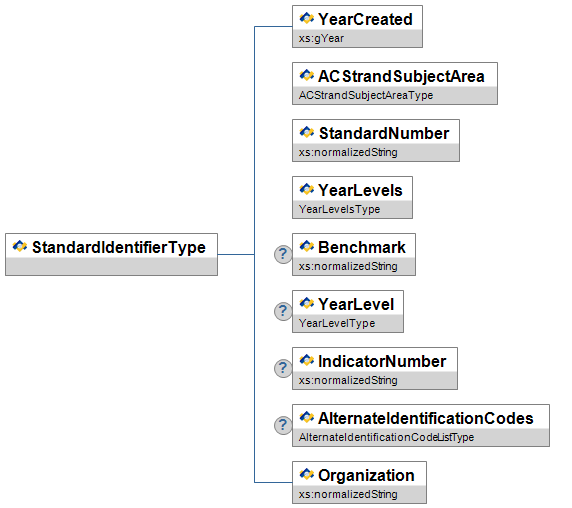
Task: Click the question mark beside Benchmark
Action: 283,254
